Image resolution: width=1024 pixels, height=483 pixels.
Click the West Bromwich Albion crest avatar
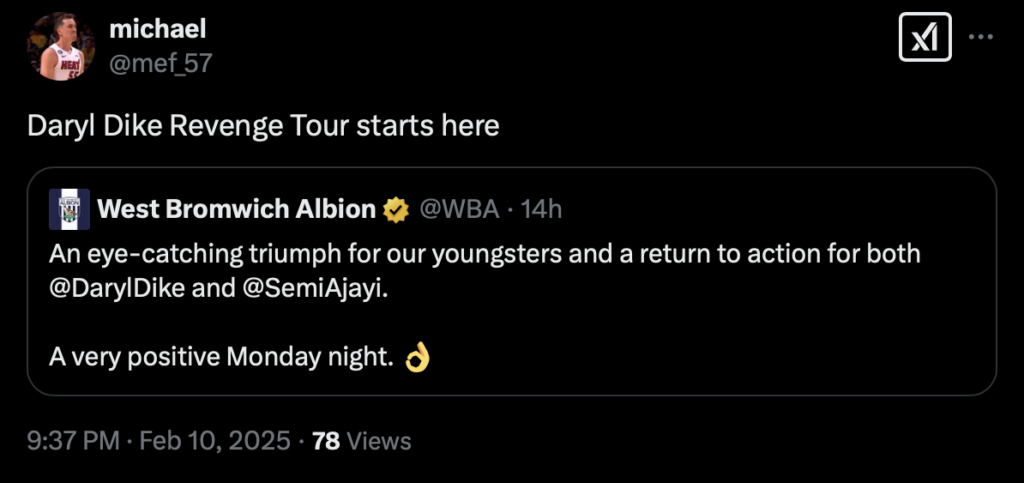70,209
